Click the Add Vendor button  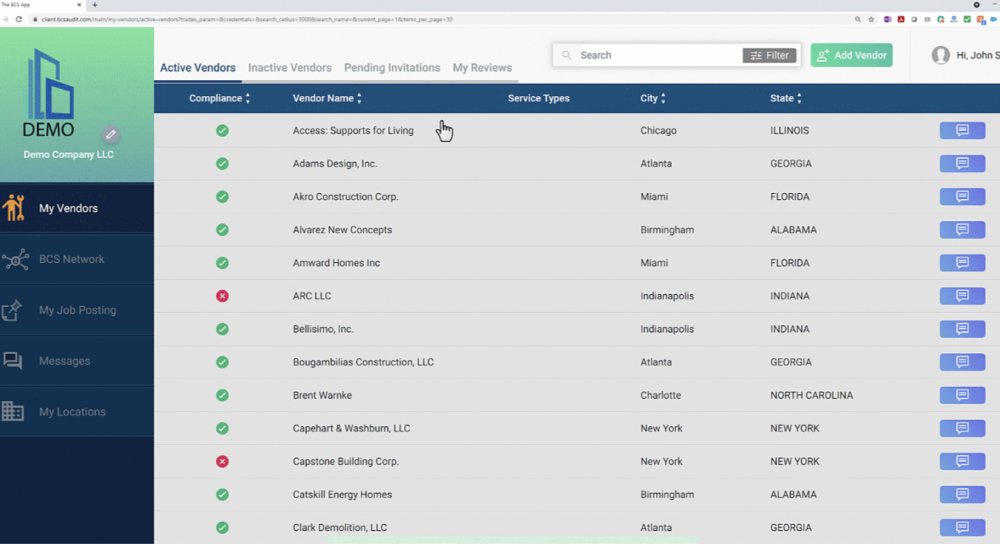tap(851, 55)
